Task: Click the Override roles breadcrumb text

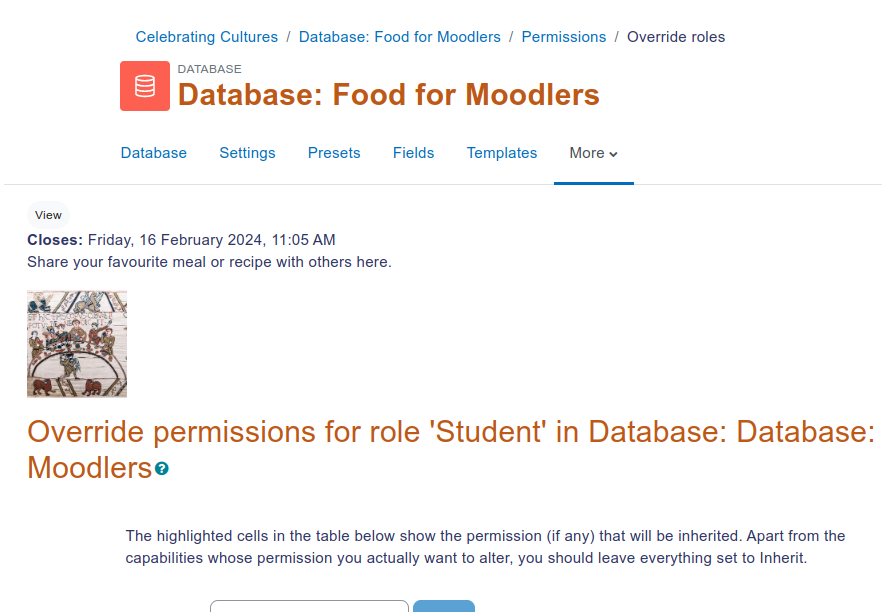Action: [x=676, y=37]
